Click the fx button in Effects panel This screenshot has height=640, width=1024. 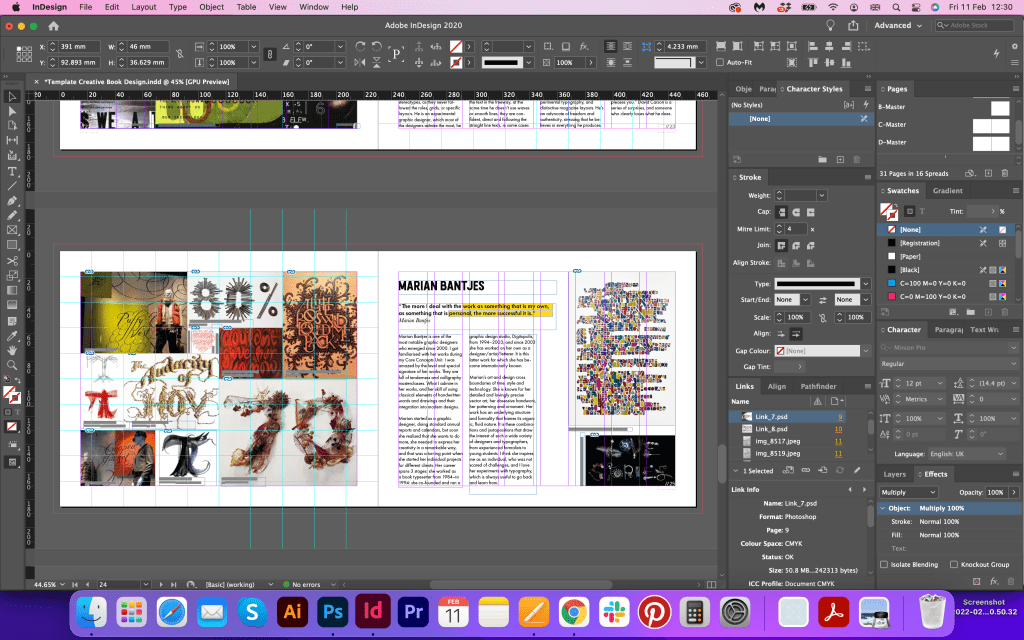(996, 581)
